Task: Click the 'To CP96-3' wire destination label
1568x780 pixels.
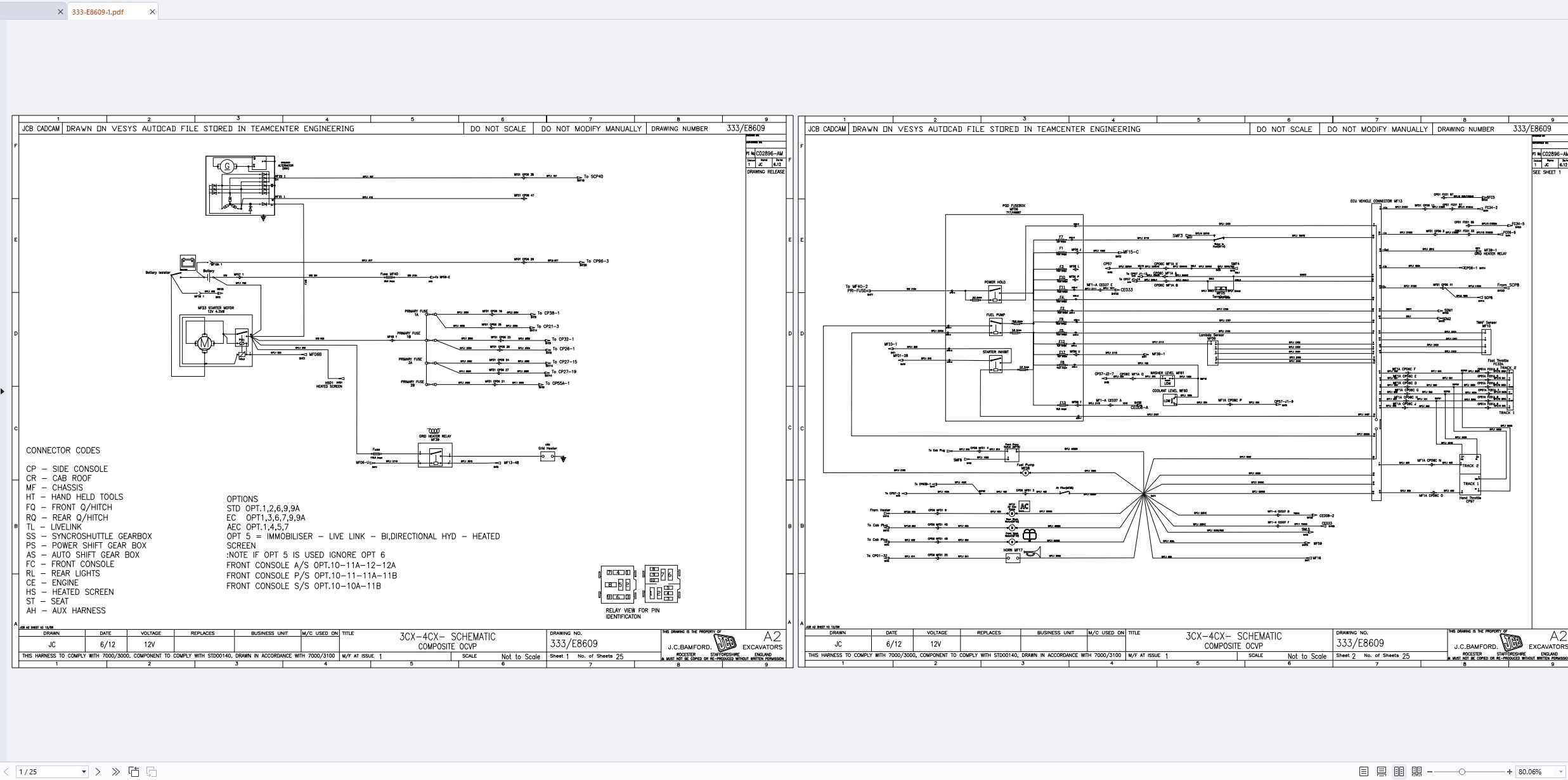Action: [x=597, y=261]
